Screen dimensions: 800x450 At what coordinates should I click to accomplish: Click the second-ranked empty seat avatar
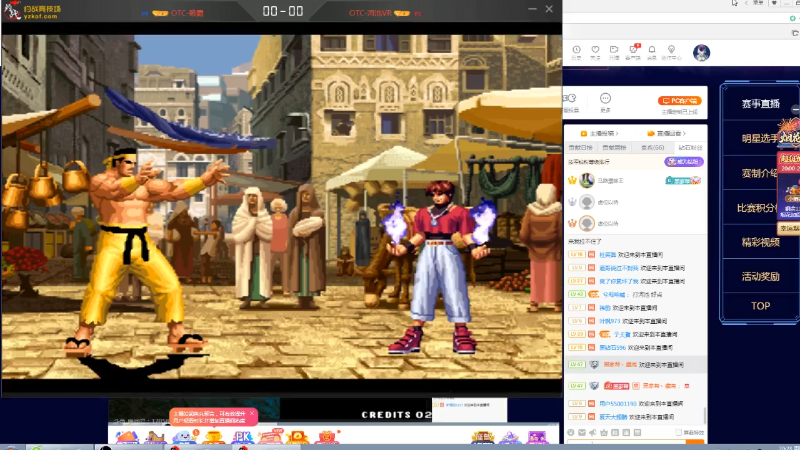tap(587, 202)
